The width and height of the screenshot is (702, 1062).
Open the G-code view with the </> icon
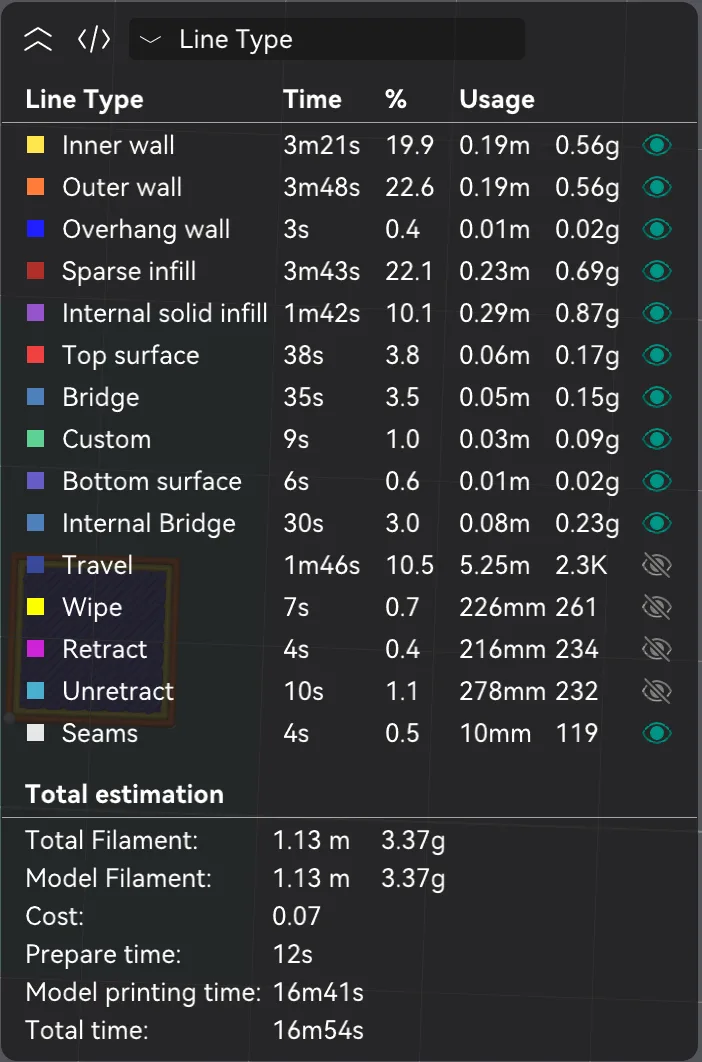[x=93, y=39]
